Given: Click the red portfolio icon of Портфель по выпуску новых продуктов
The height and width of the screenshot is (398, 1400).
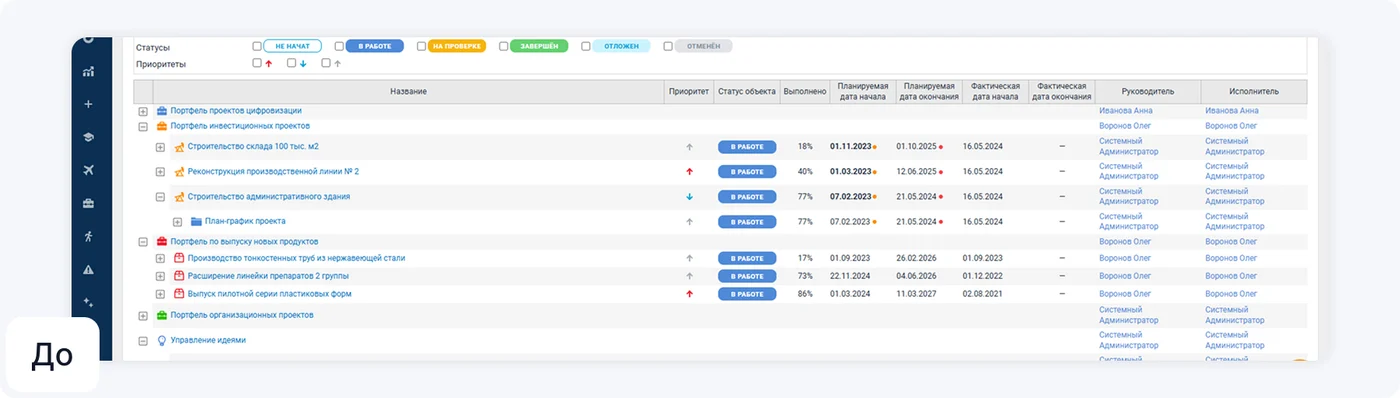Looking at the screenshot, I should [x=162, y=242].
